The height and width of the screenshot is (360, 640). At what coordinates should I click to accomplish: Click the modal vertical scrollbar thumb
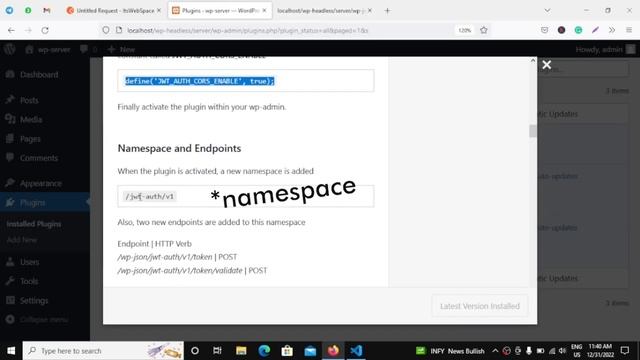(533, 131)
